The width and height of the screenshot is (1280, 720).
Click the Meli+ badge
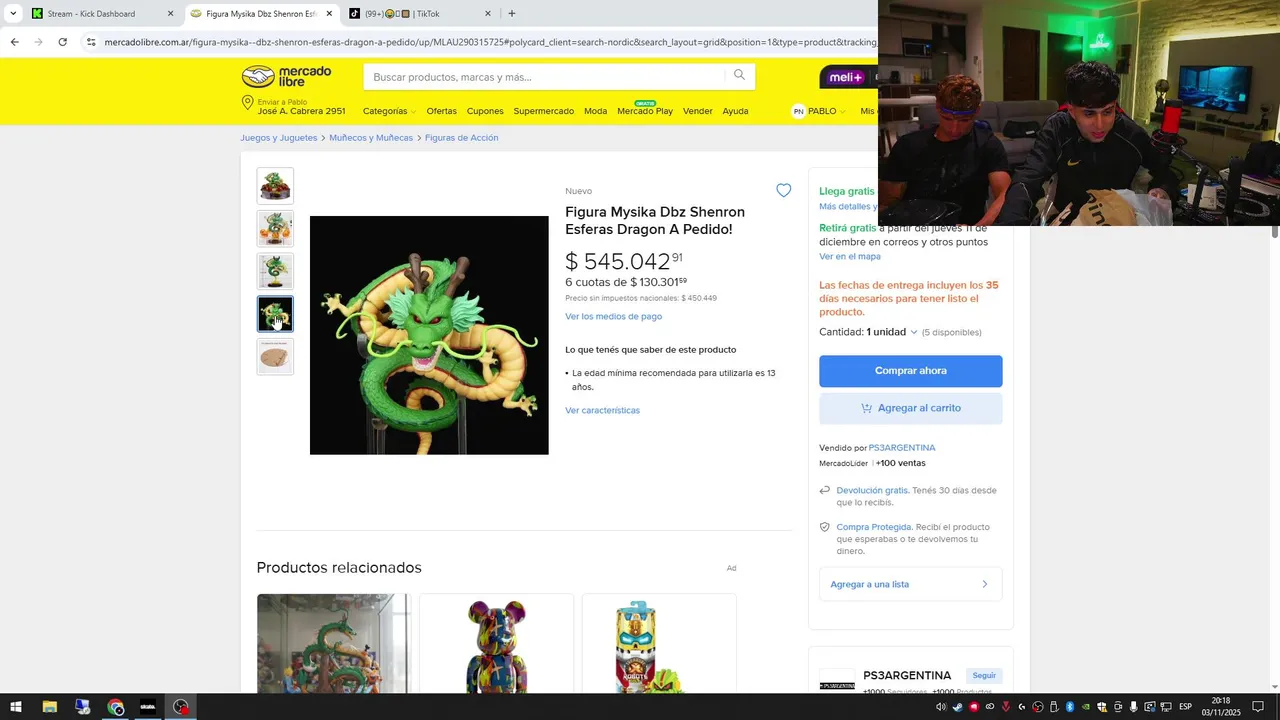pyautogui.click(x=848, y=77)
